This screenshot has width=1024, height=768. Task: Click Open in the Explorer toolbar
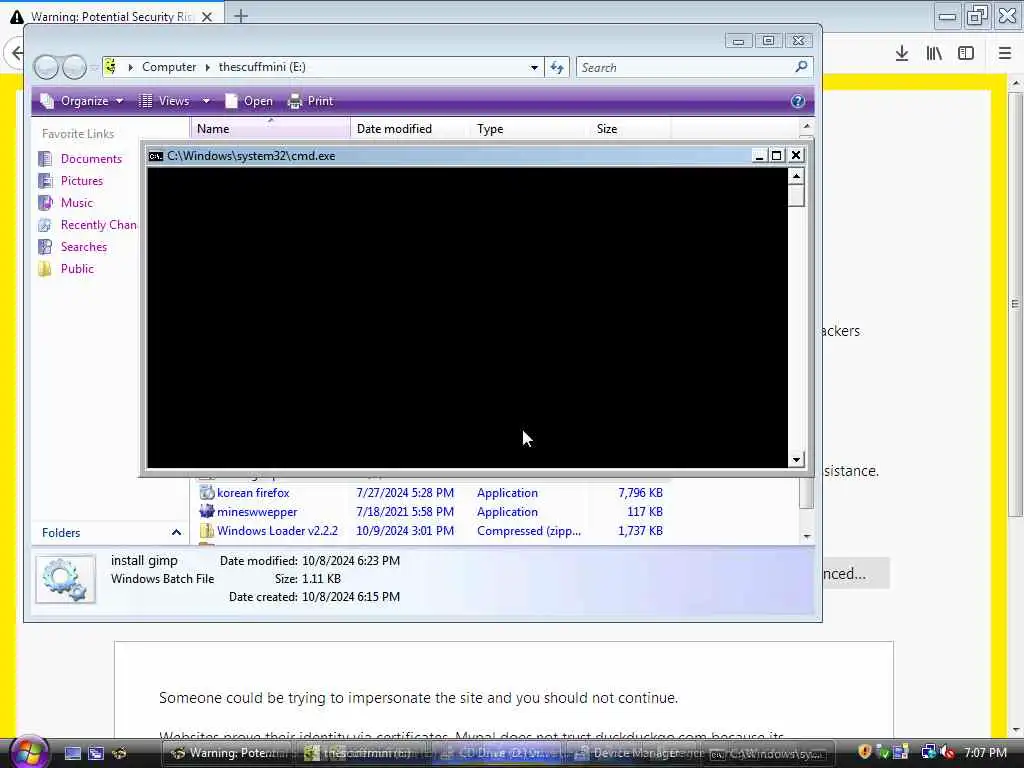[x=249, y=101]
